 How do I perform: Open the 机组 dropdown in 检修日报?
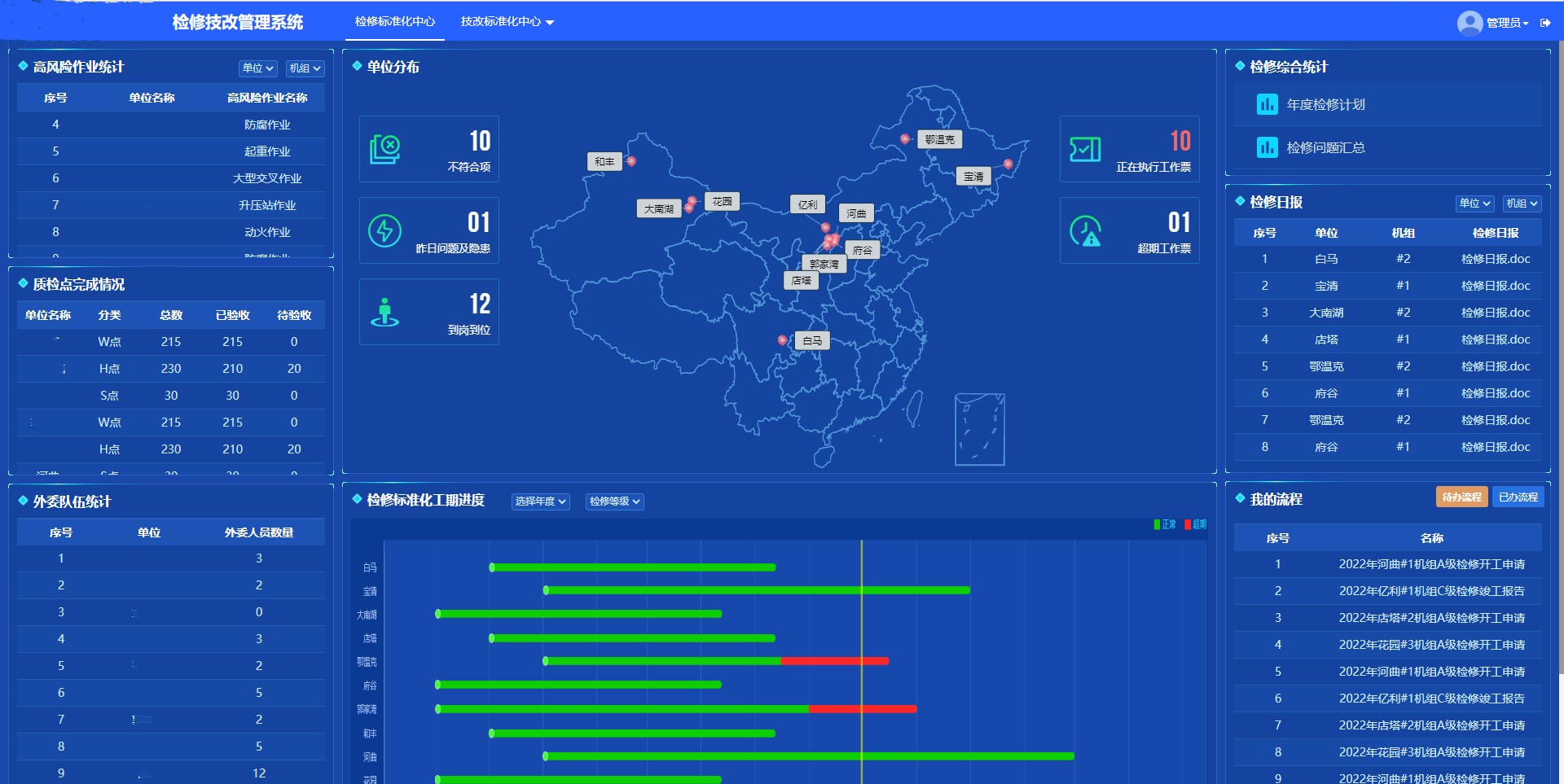1521,204
